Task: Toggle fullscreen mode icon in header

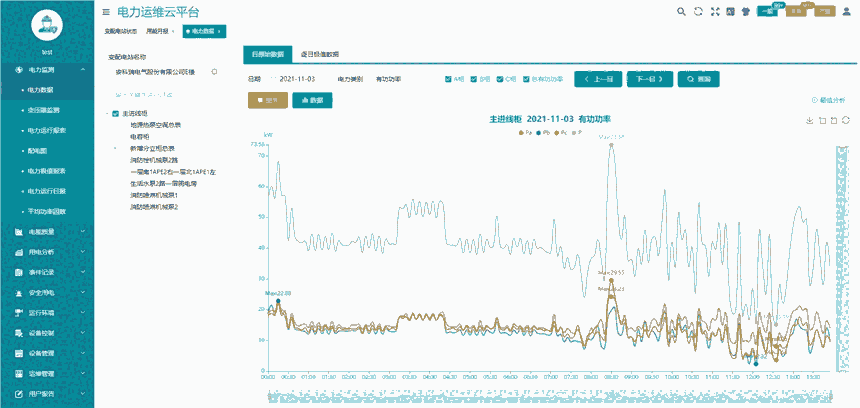Action: point(714,12)
